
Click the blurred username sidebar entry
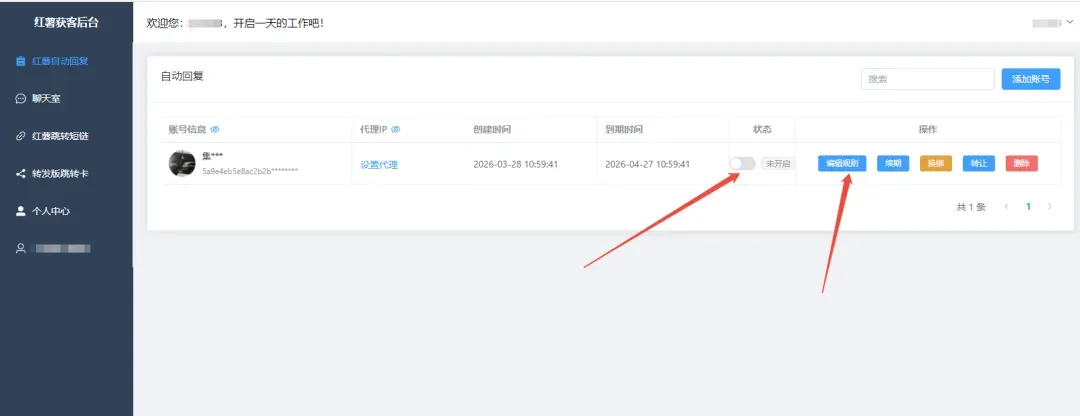pos(66,248)
